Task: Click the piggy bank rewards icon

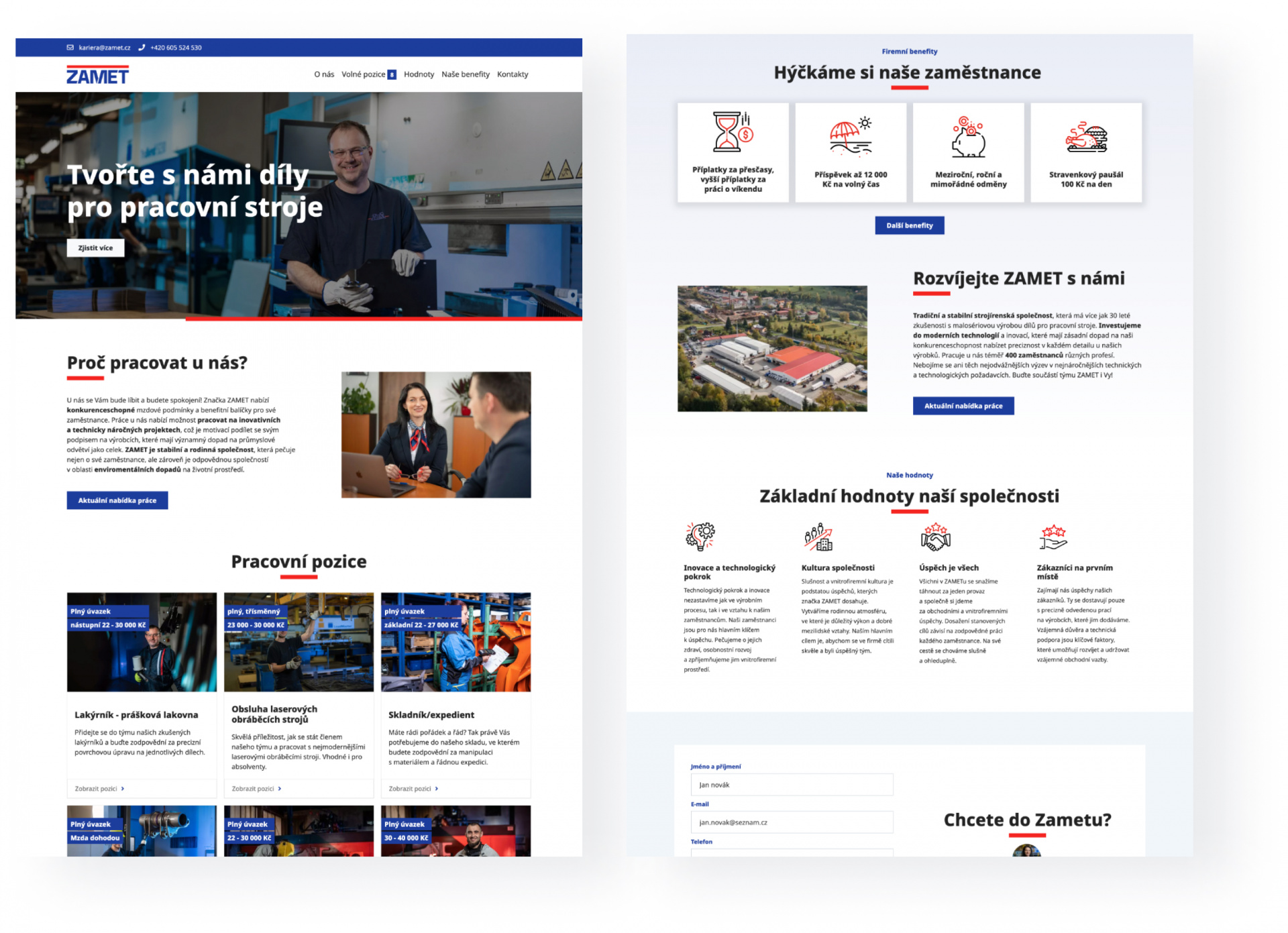Action: coord(968,137)
